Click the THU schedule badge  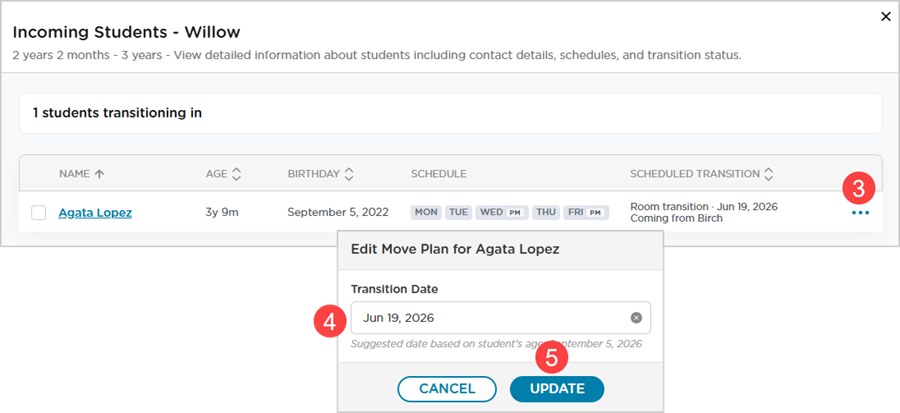(x=546, y=212)
